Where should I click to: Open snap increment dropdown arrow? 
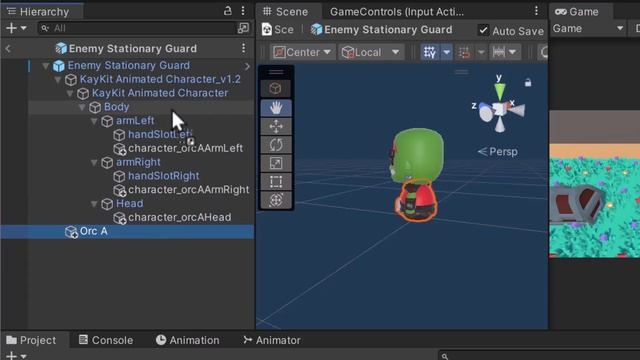(x=513, y=52)
